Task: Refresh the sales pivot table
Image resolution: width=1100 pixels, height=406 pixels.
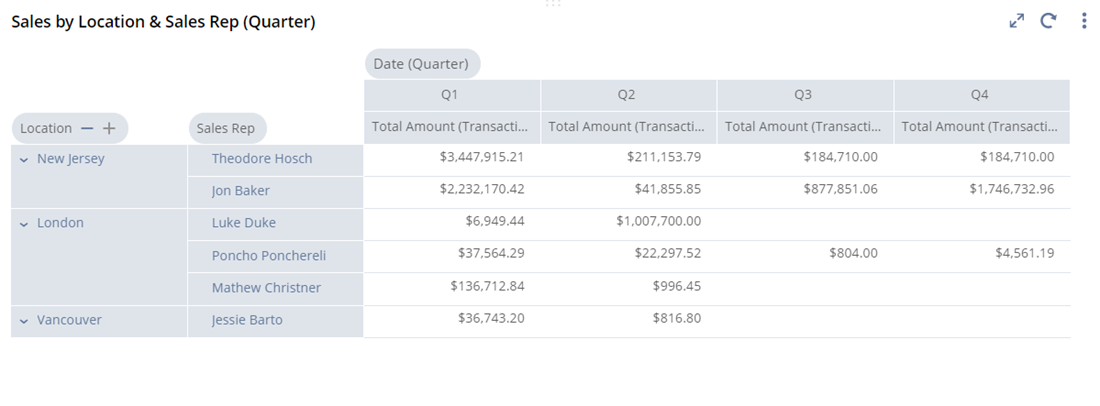Action: (1048, 21)
